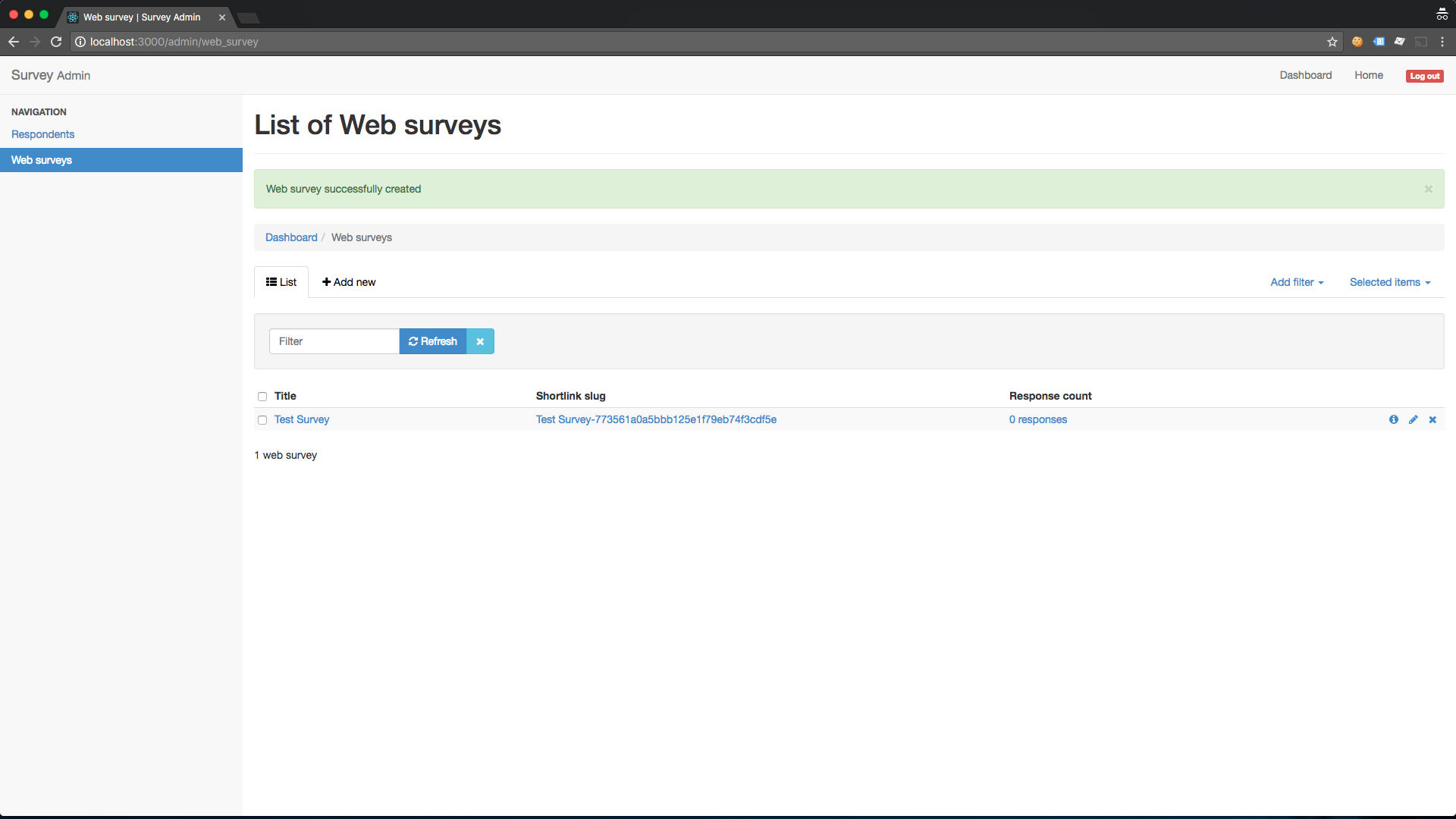Click the info icon for Test Survey
The image size is (1456, 819).
(1393, 419)
